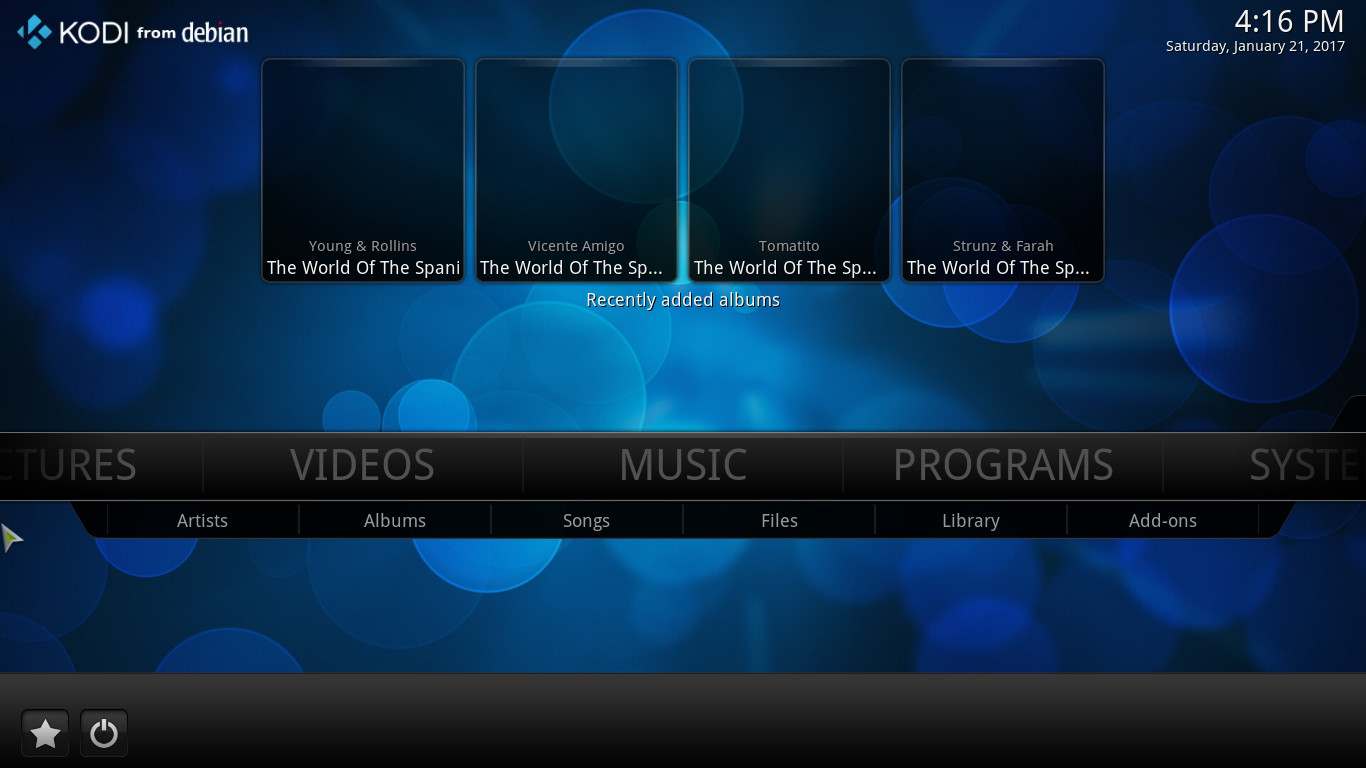Open the SYSTEM menu at right edge
Screen dimensions: 1366x768
point(1305,466)
